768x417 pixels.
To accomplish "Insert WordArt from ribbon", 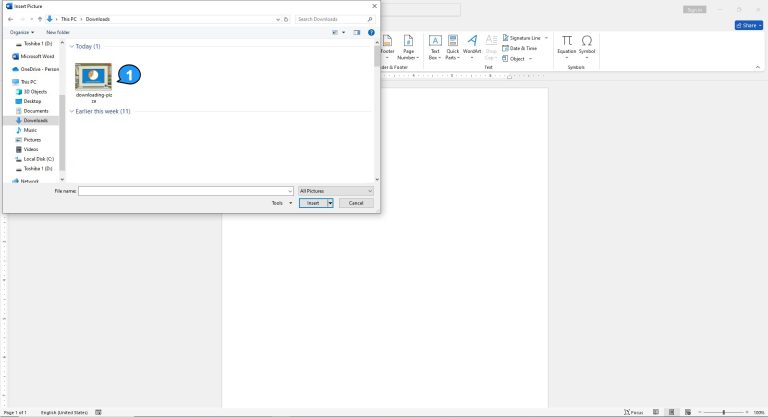I will (472, 48).
